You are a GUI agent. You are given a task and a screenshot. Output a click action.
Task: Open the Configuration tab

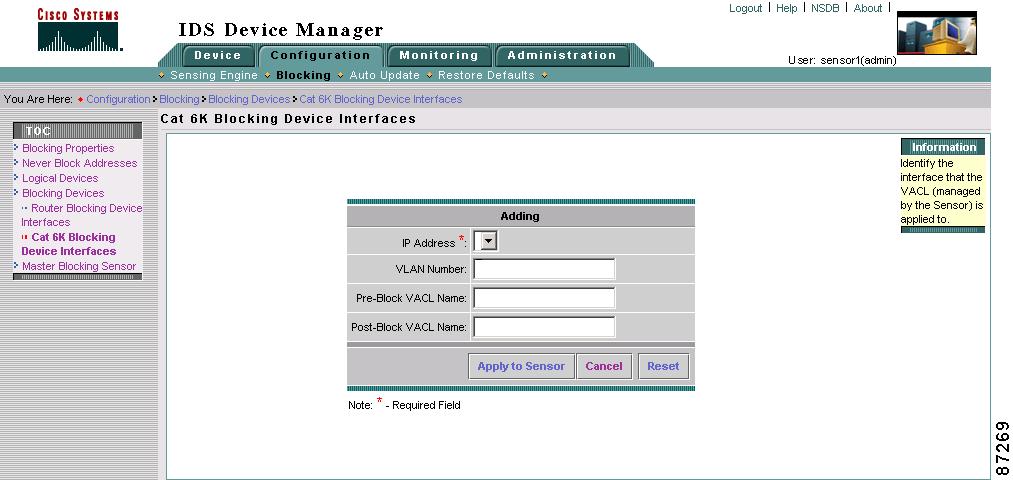[x=320, y=56]
